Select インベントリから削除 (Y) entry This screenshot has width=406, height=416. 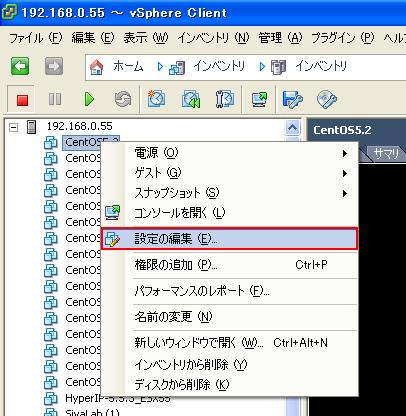click(x=229, y=364)
